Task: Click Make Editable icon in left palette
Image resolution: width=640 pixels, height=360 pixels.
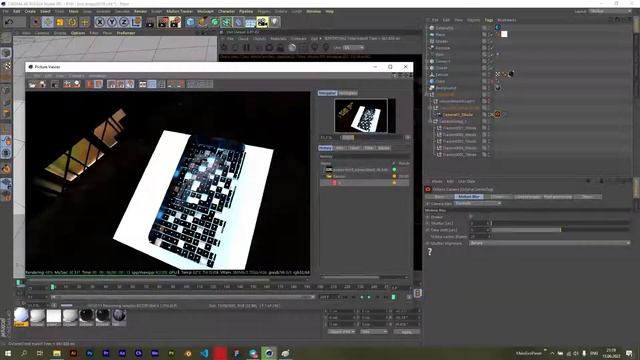Action: click(x=6, y=38)
